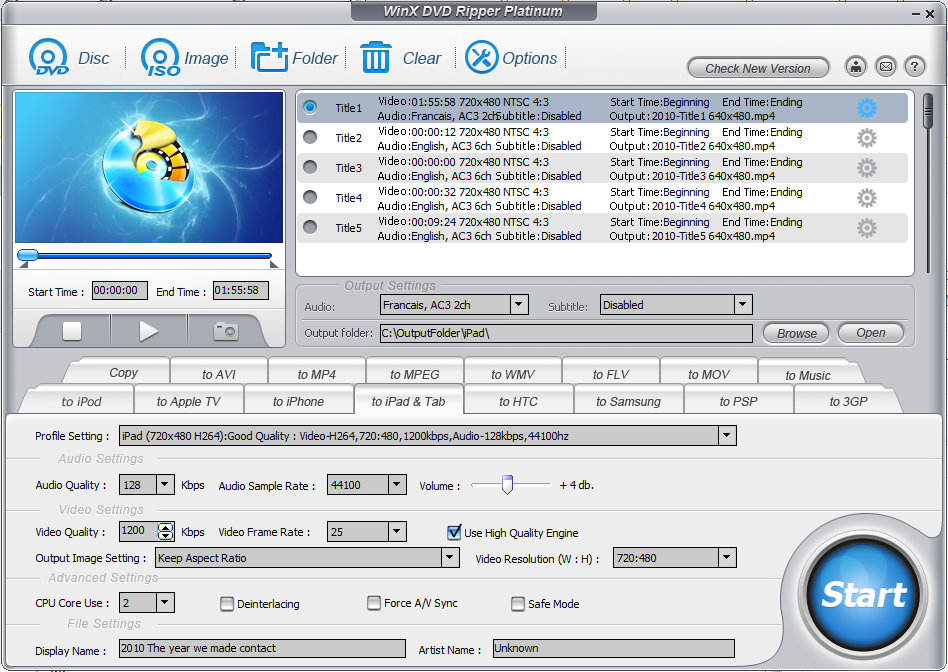Open help via question mark icon
This screenshot has height=672, width=948.
pos(915,67)
